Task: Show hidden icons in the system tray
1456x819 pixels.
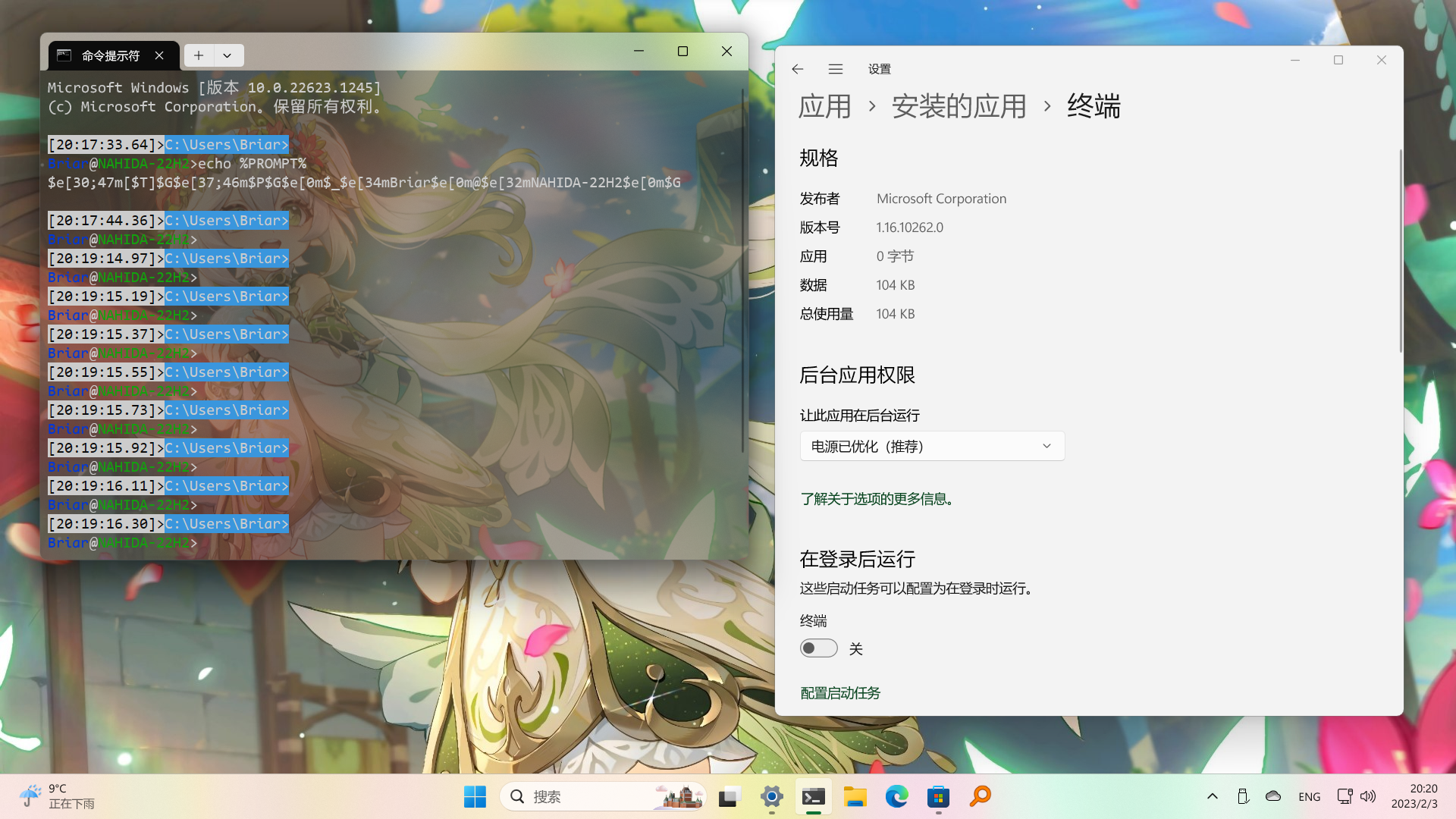Action: pos(1212,796)
